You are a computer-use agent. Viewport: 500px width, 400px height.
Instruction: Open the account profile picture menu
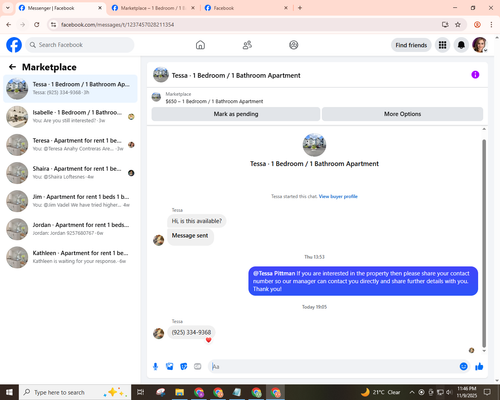(480, 45)
